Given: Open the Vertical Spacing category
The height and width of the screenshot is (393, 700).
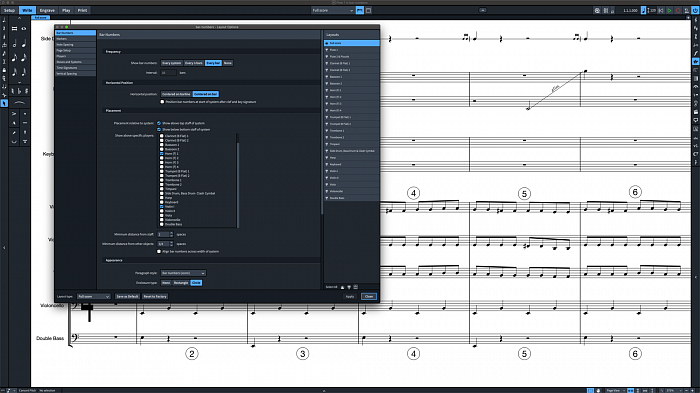Looking at the screenshot, I should click(75, 74).
